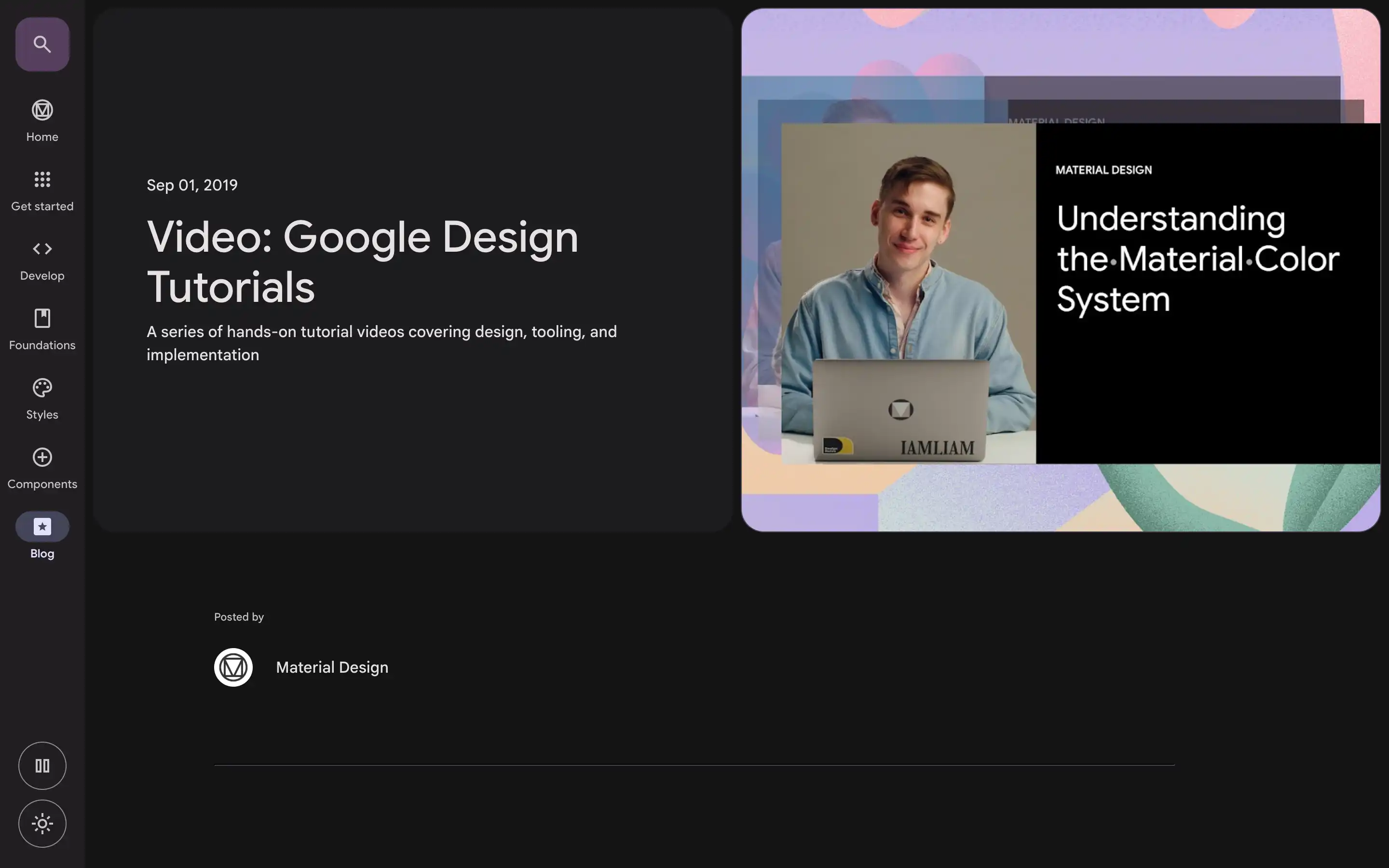The height and width of the screenshot is (868, 1389).
Task: Open the search button in sidebar
Action: point(42,44)
